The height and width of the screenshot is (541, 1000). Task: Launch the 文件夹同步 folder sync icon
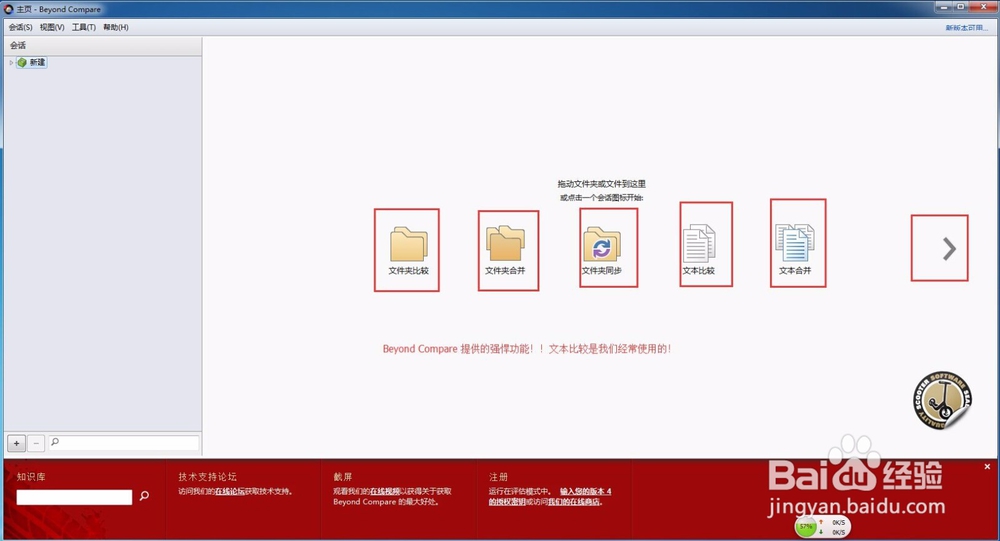pyautogui.click(x=601, y=250)
